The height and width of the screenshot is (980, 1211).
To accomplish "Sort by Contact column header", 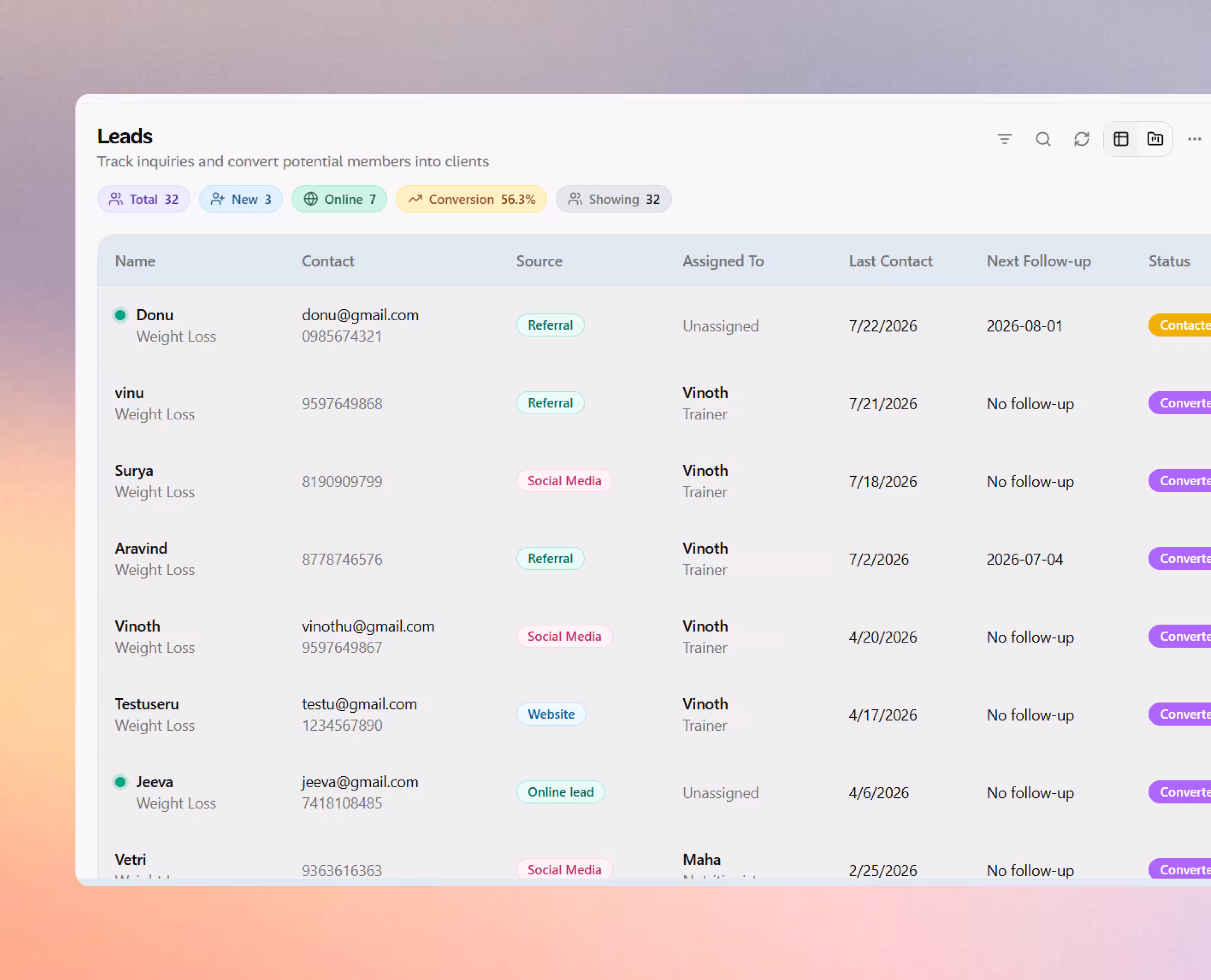I will pos(328,261).
